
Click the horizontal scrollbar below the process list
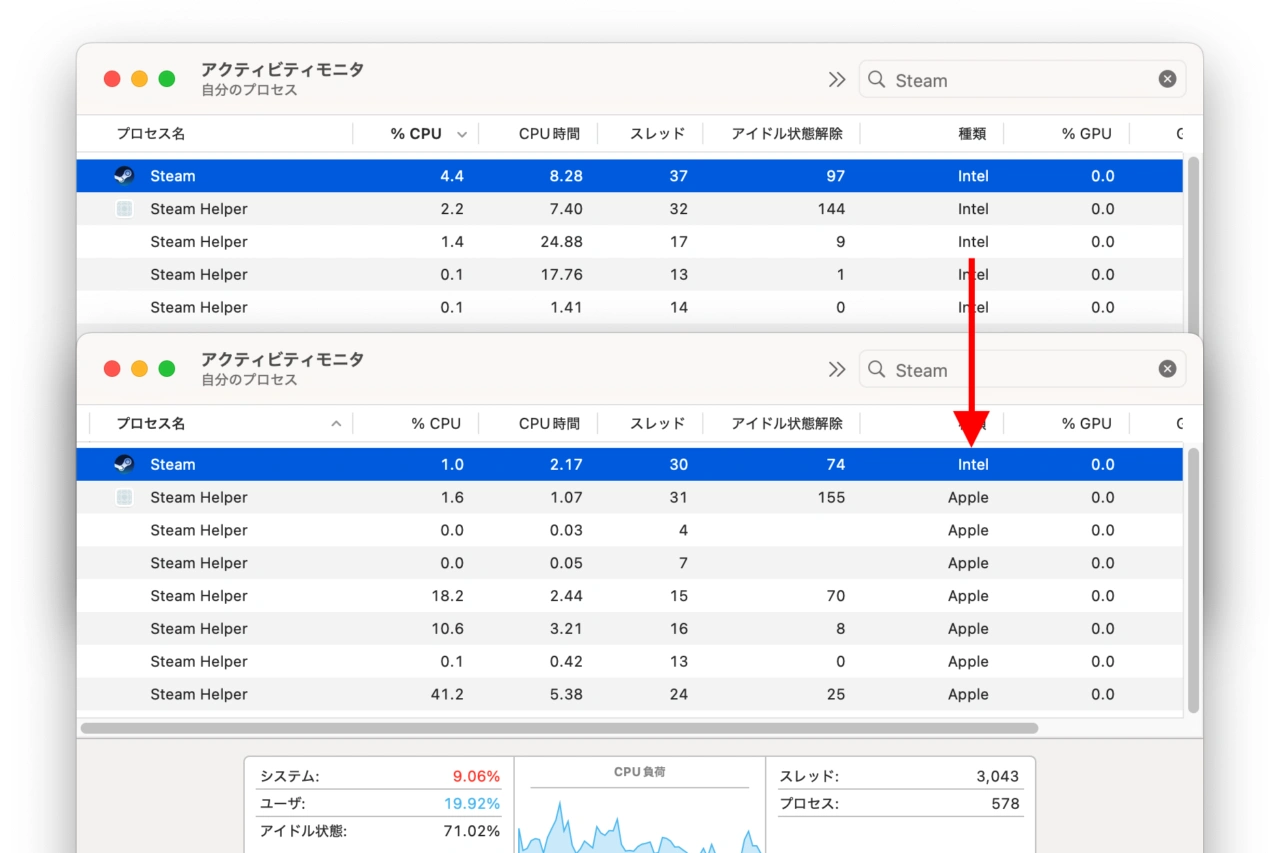tap(560, 728)
